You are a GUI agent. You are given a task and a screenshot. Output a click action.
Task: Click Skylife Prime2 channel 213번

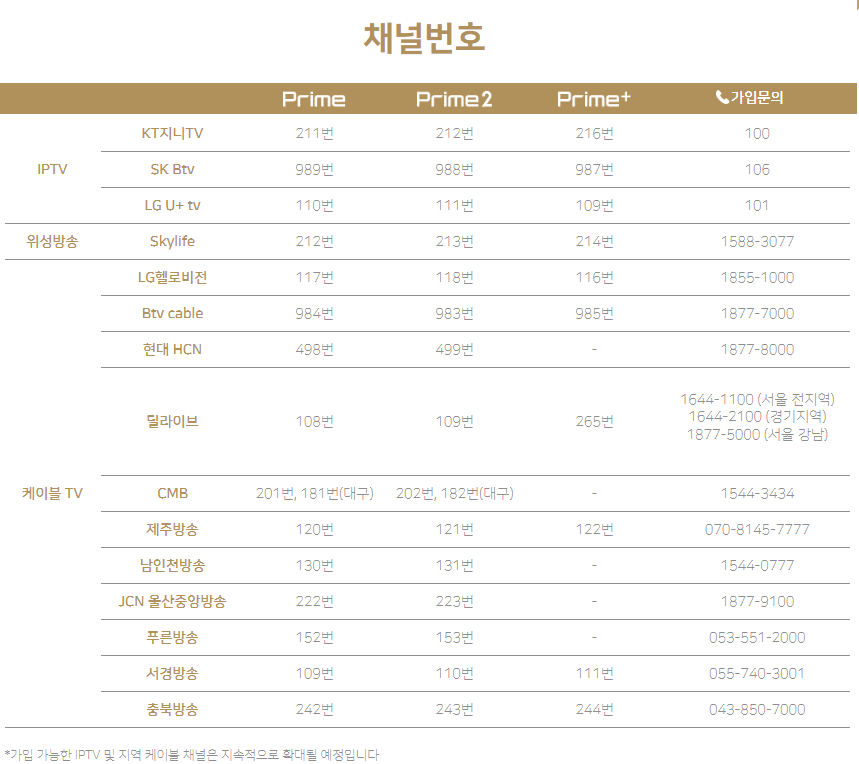click(x=454, y=242)
